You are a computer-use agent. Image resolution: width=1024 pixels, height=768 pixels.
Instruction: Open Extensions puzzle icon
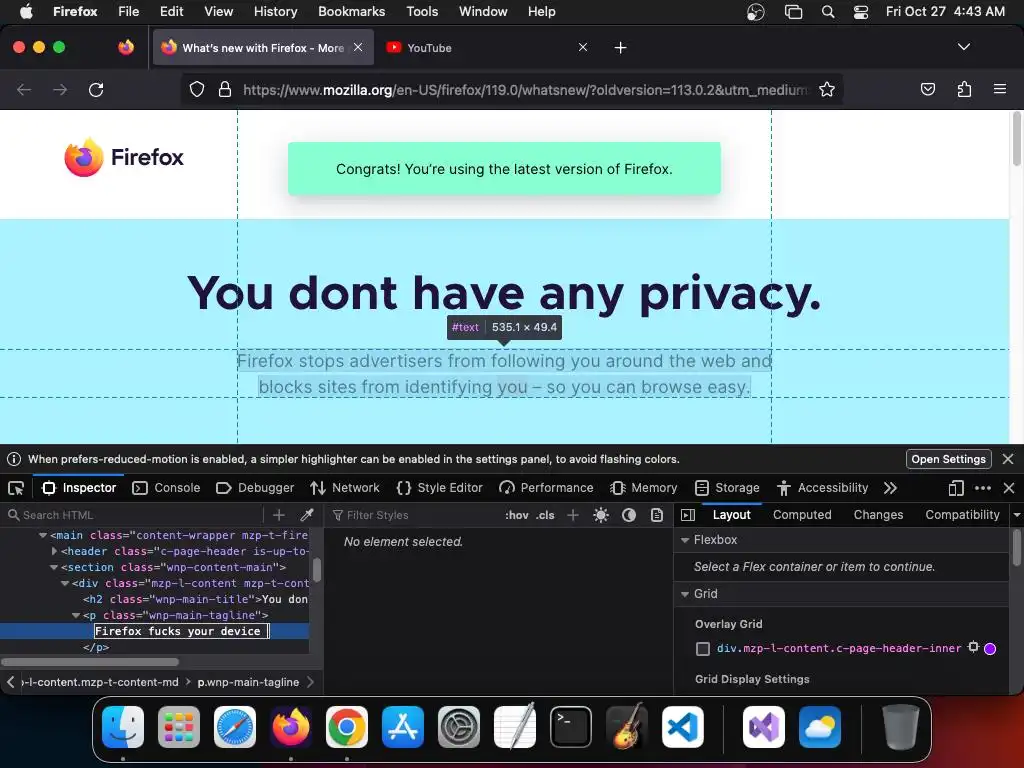[x=964, y=89]
